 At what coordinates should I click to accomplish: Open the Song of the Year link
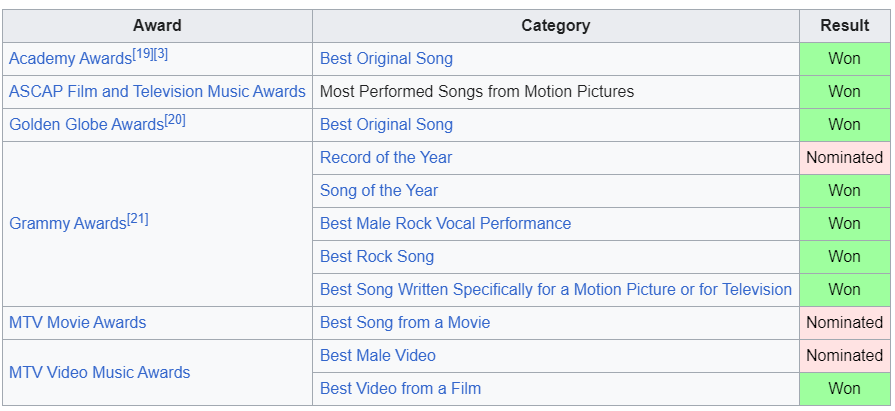tap(379, 190)
